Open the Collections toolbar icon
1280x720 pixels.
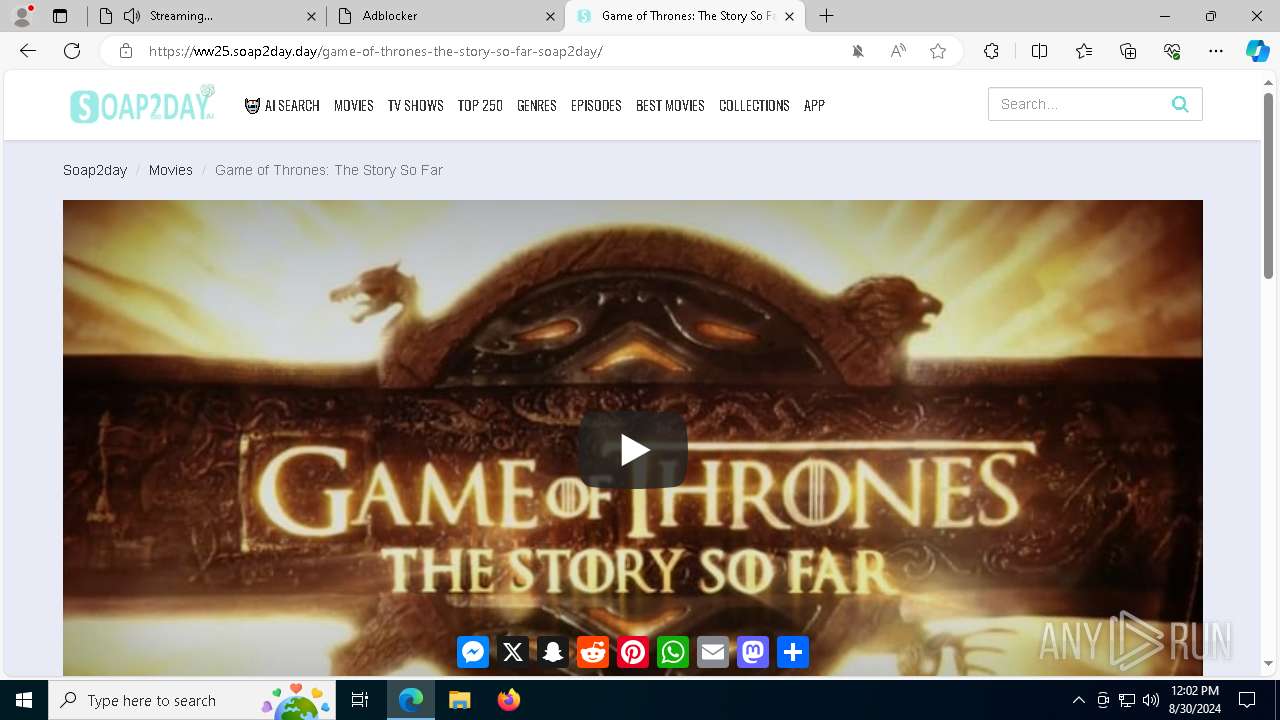point(1128,51)
